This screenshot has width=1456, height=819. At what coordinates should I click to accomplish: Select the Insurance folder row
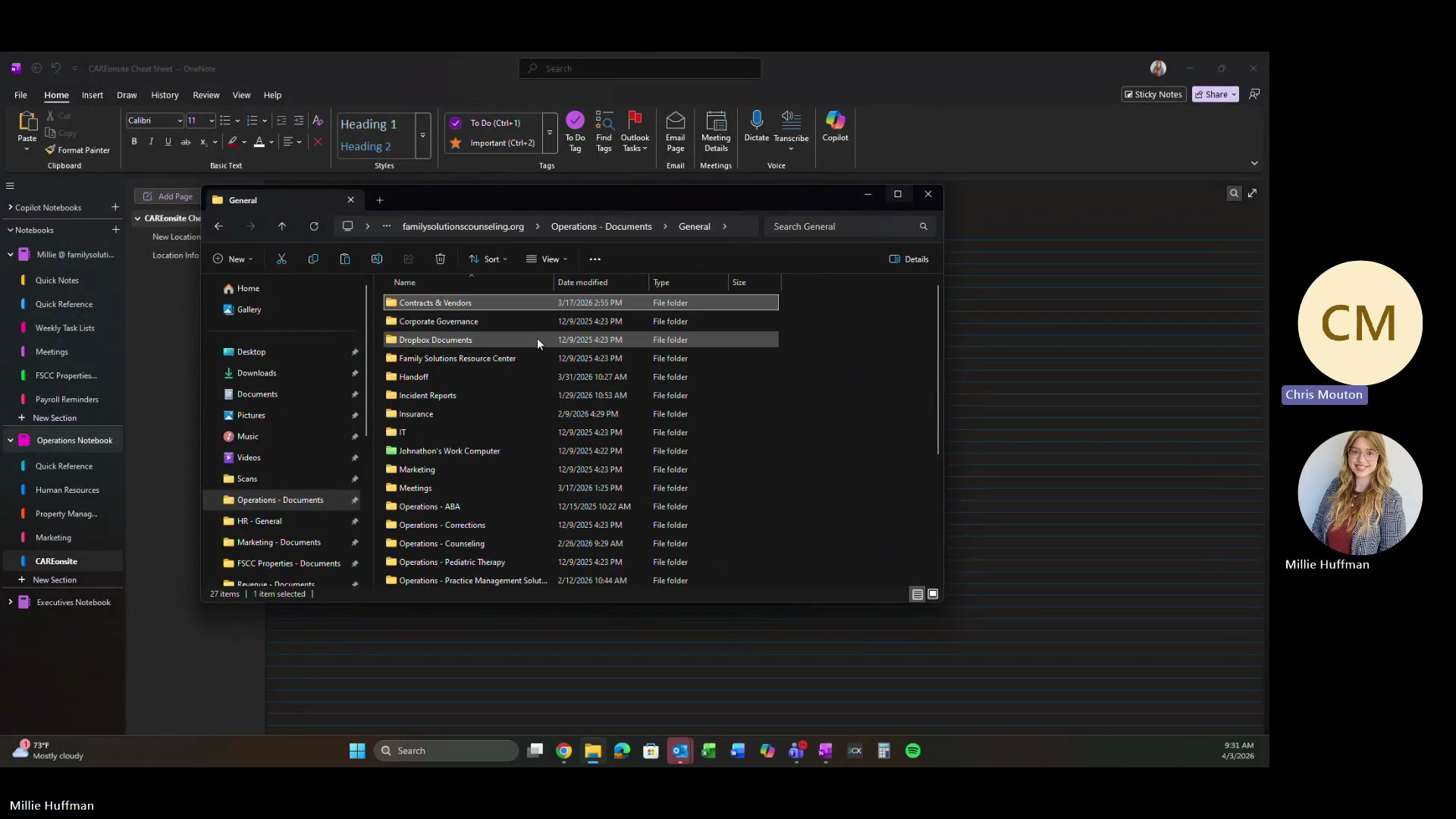[581, 414]
